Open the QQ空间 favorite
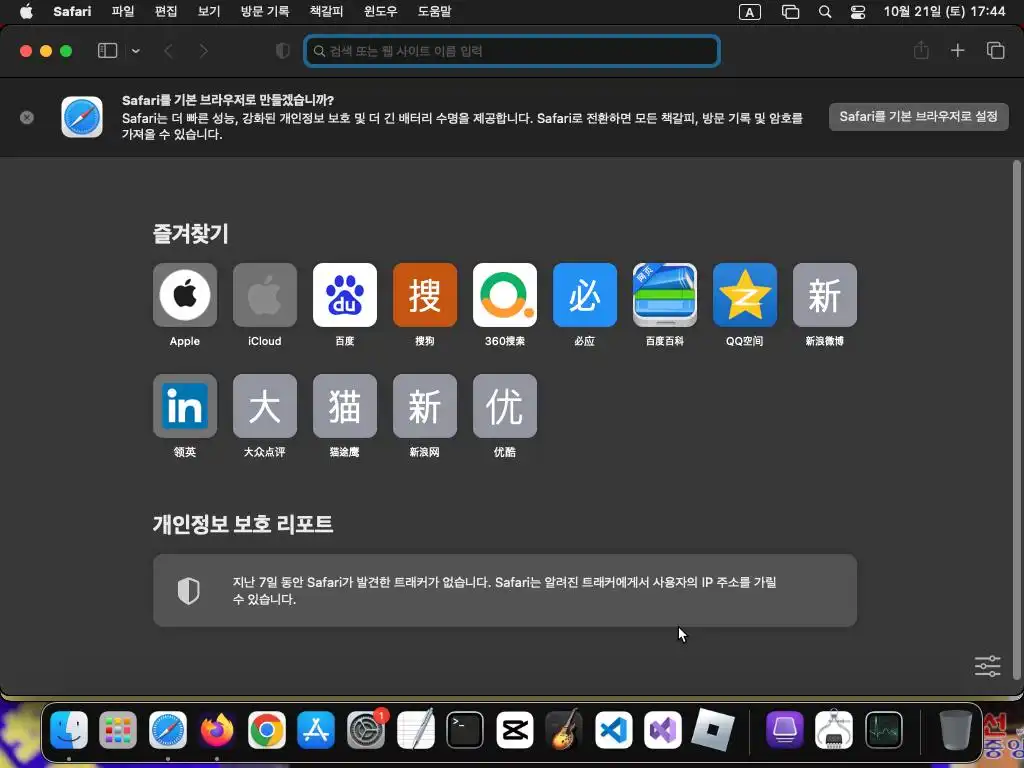Screen dimensions: 1024x768 tap(744, 295)
